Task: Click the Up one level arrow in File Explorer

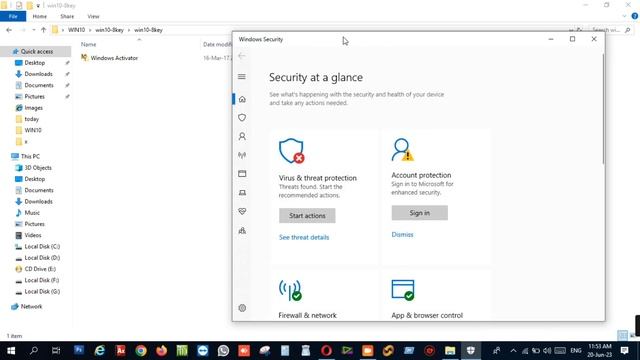Action: pyautogui.click(x=44, y=30)
